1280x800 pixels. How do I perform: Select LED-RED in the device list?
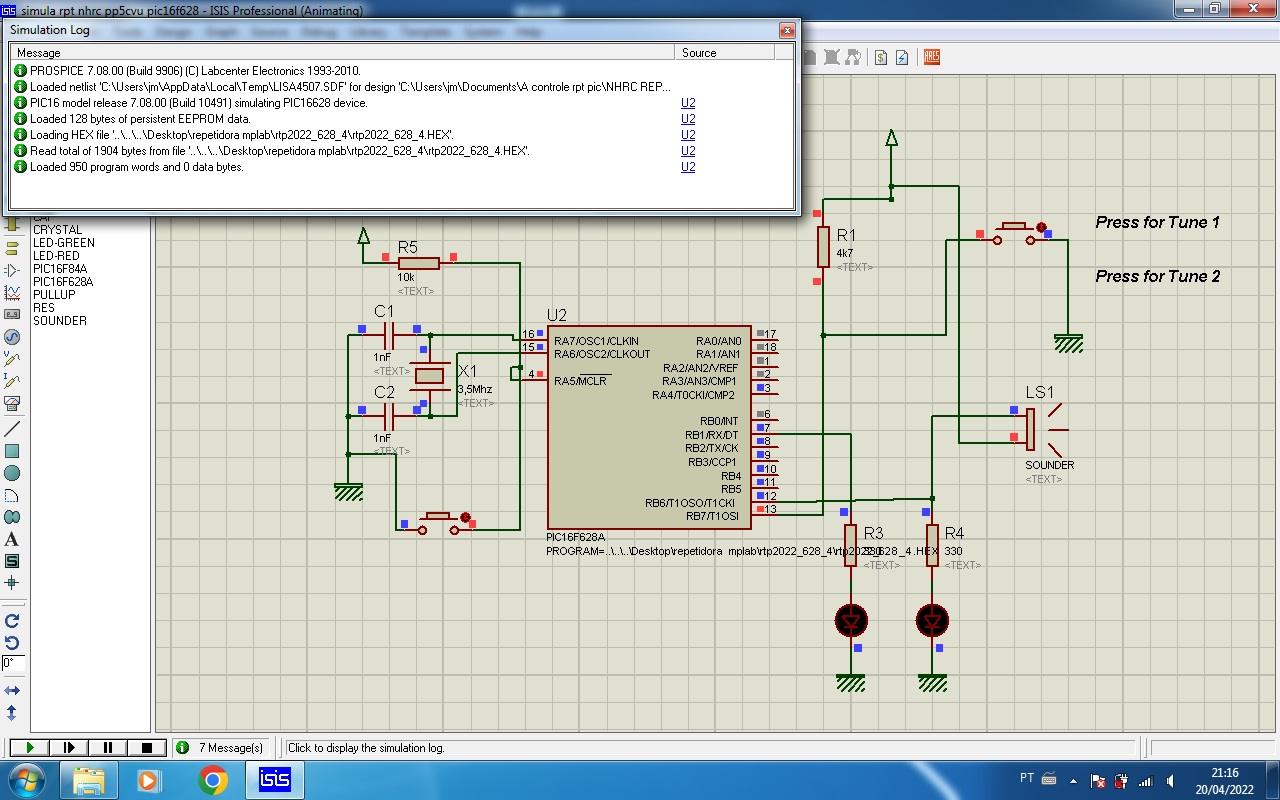pyautogui.click(x=56, y=256)
